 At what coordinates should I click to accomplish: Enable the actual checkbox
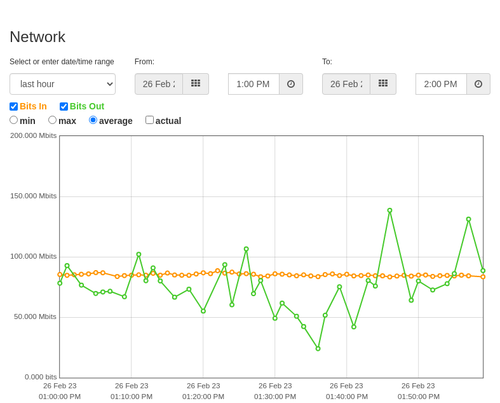[150, 120]
